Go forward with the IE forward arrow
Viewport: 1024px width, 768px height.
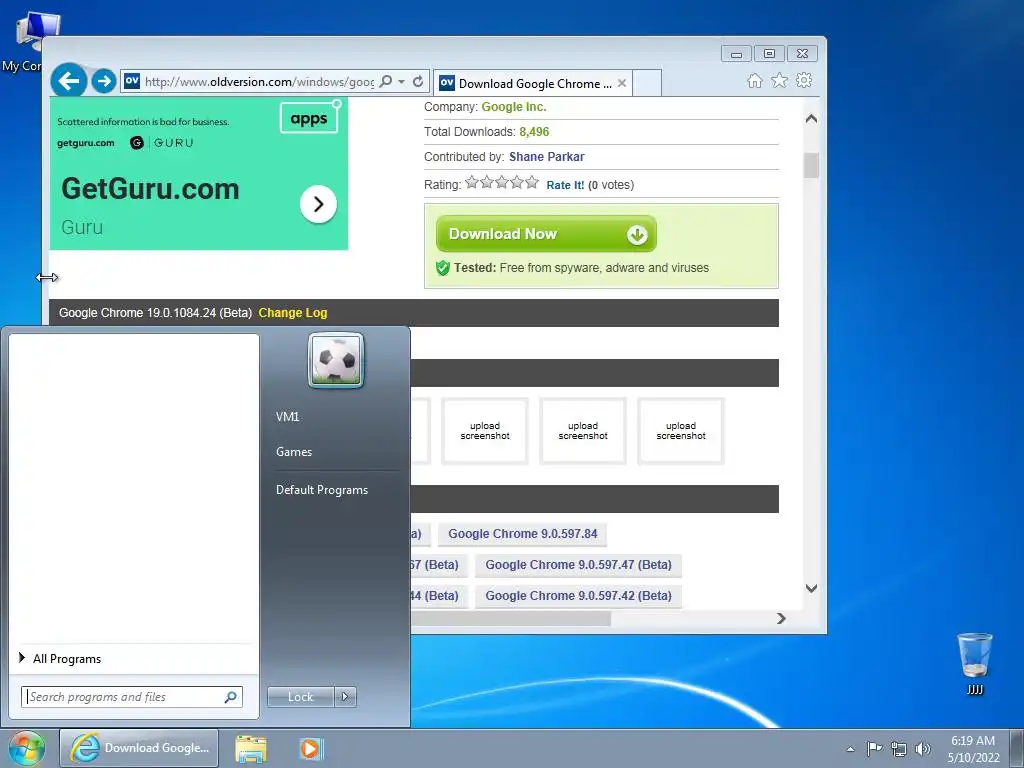103,81
